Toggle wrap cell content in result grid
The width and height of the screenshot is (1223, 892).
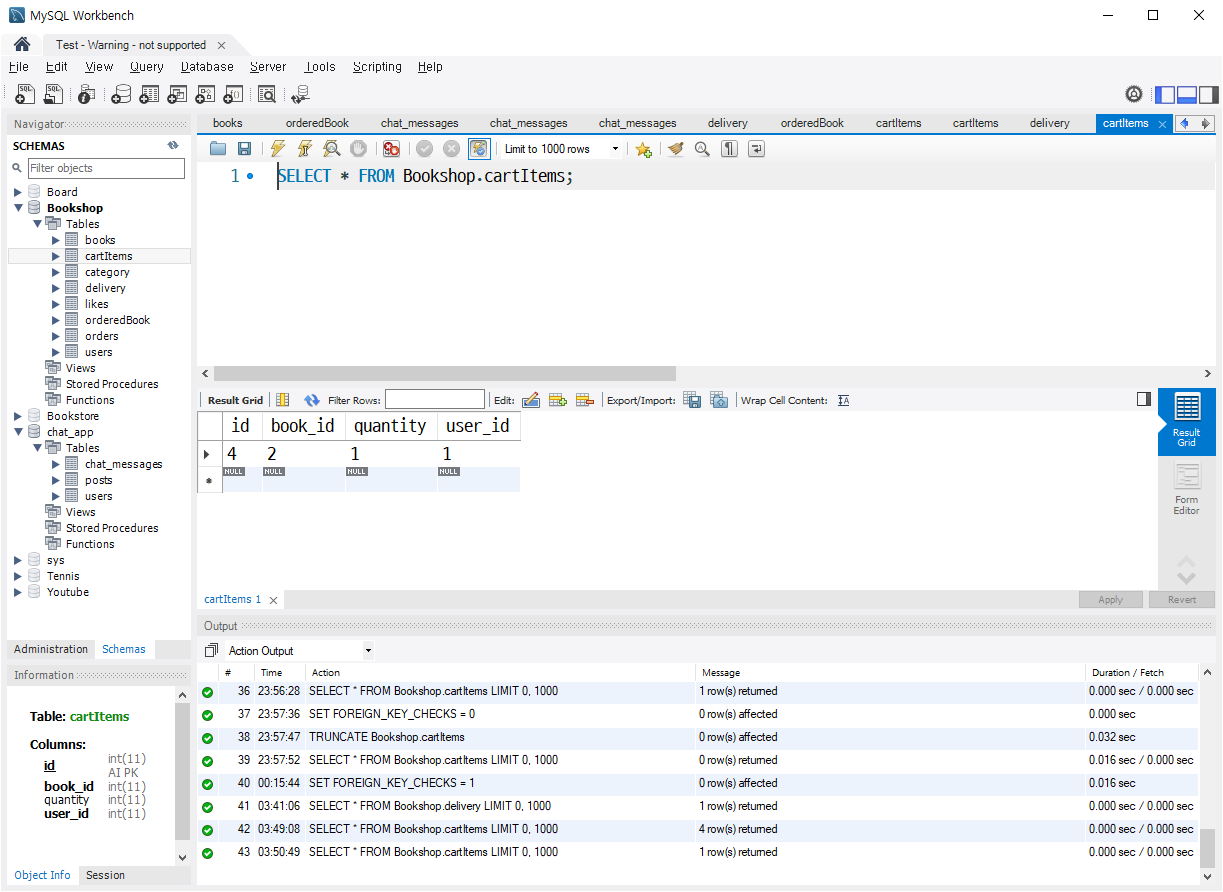tap(844, 400)
